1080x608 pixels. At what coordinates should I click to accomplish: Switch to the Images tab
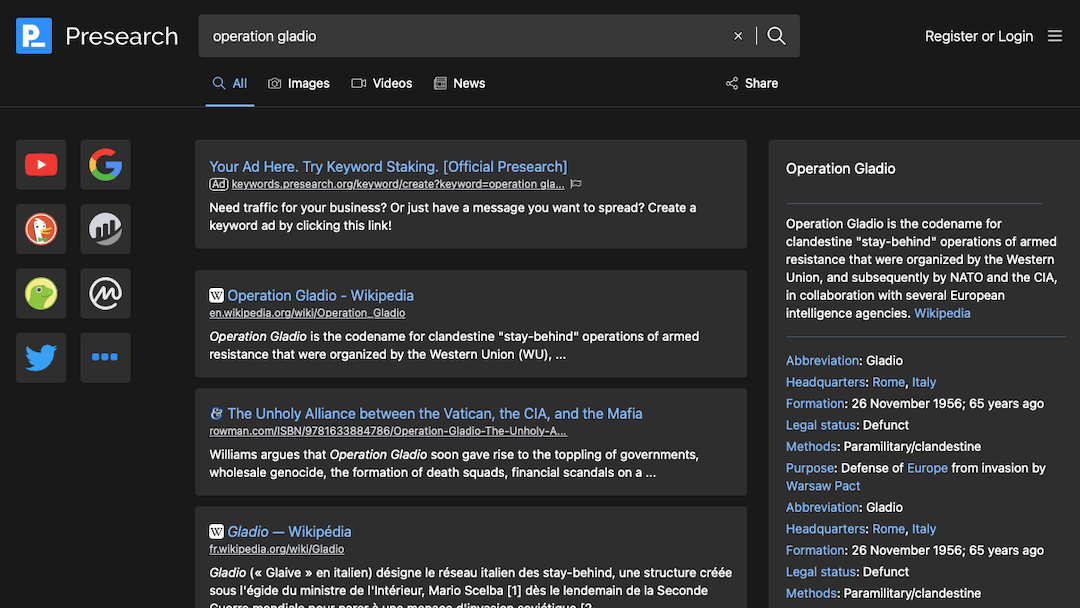pos(299,83)
